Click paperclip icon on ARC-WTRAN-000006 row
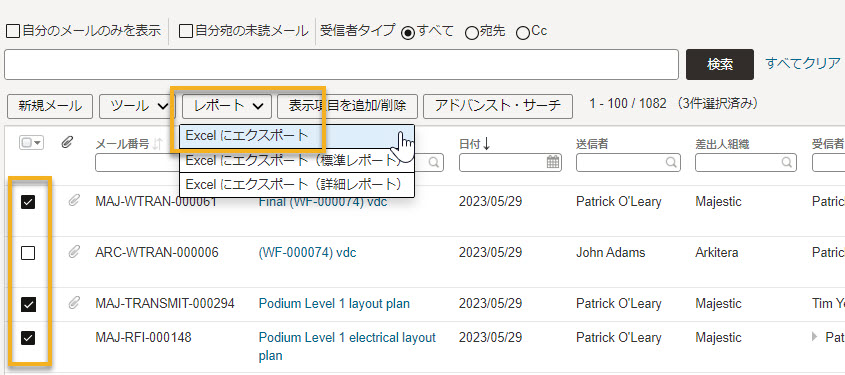Viewport: 845px width, 375px height. click(74, 252)
